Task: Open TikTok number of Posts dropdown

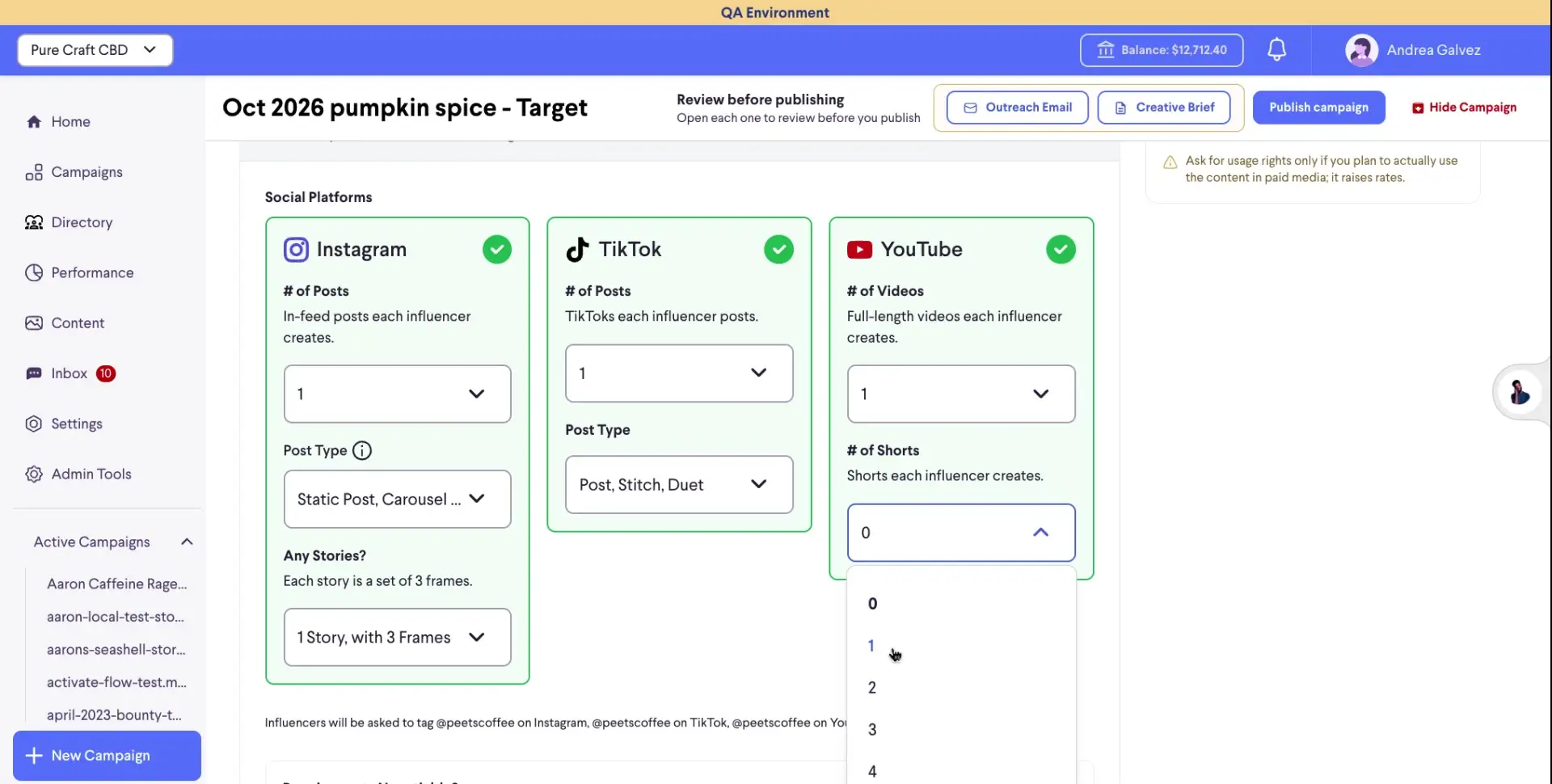Action: (x=679, y=373)
